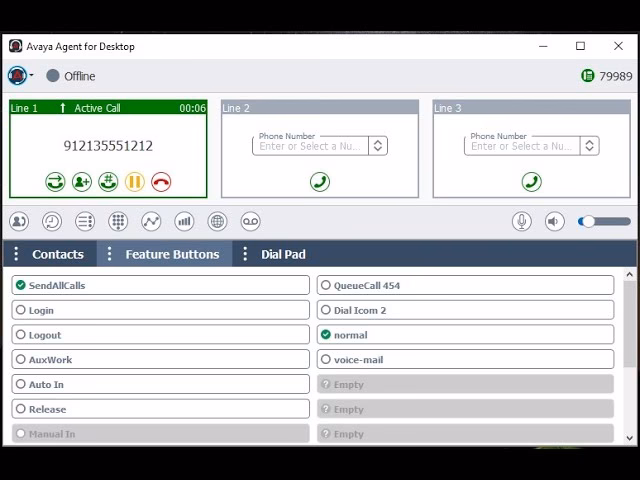Open the Contacts toolbar icon
The width and height of the screenshot is (640, 480).
coord(19,222)
